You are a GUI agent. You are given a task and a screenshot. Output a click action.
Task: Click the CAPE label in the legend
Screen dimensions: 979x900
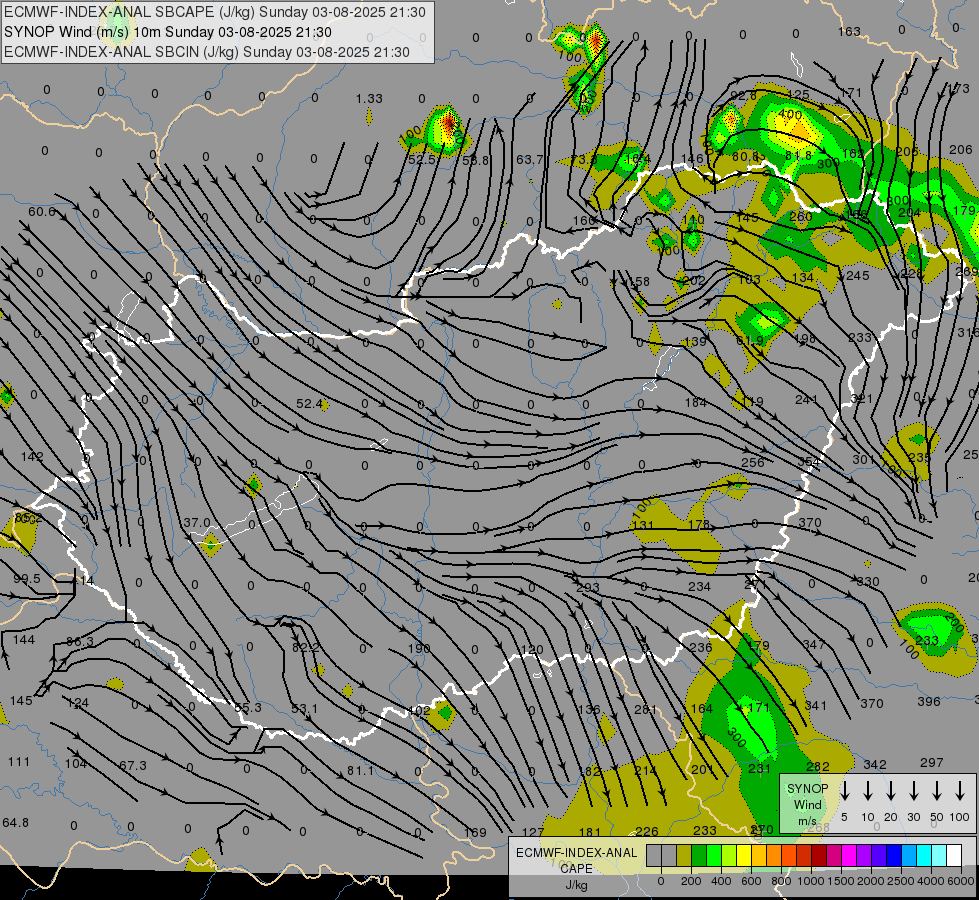pyautogui.click(x=576, y=869)
